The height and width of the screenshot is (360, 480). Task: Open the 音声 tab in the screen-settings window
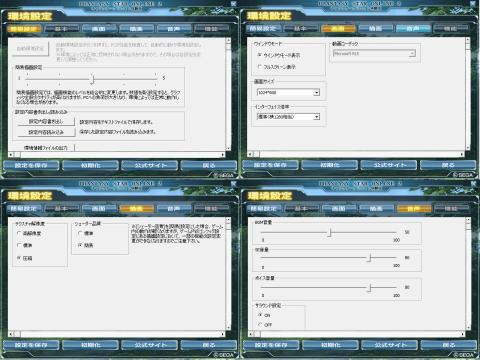pyautogui.click(x=413, y=29)
